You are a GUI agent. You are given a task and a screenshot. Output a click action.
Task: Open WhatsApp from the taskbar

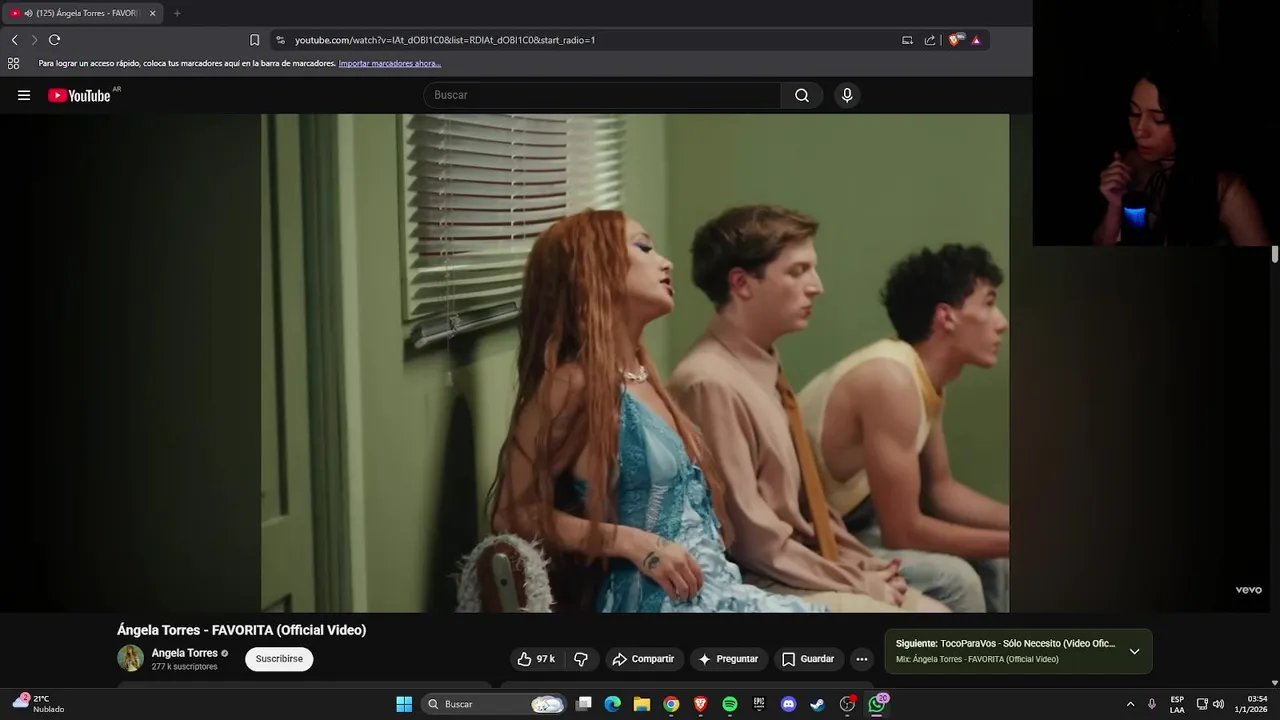pyautogui.click(x=877, y=704)
